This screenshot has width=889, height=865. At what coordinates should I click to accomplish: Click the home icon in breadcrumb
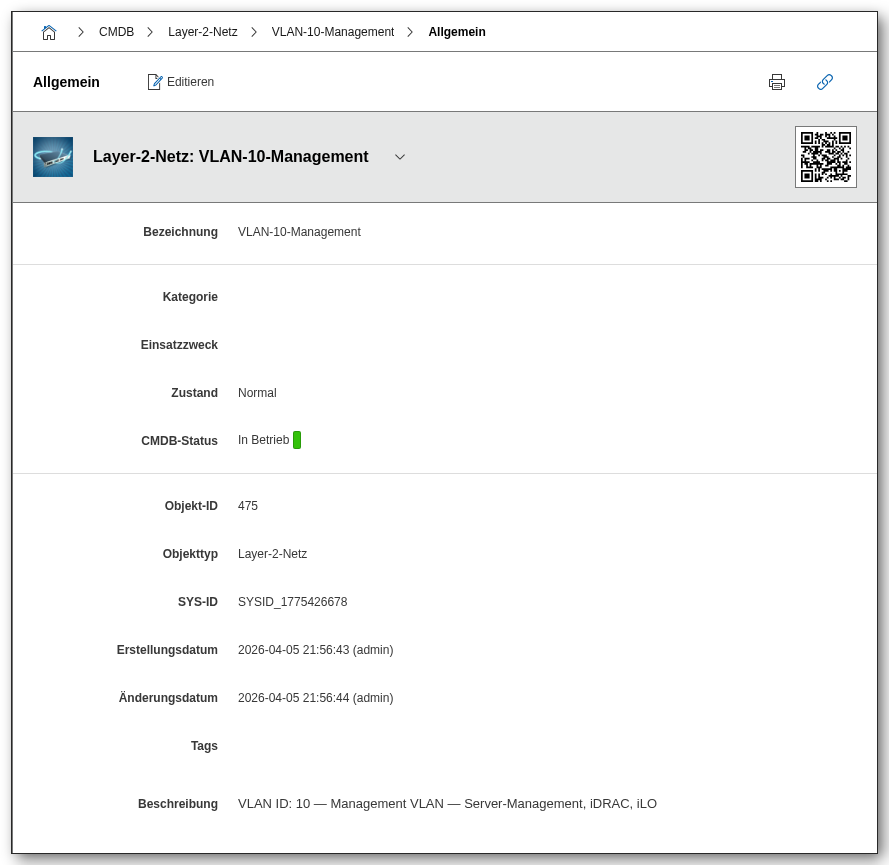(49, 32)
